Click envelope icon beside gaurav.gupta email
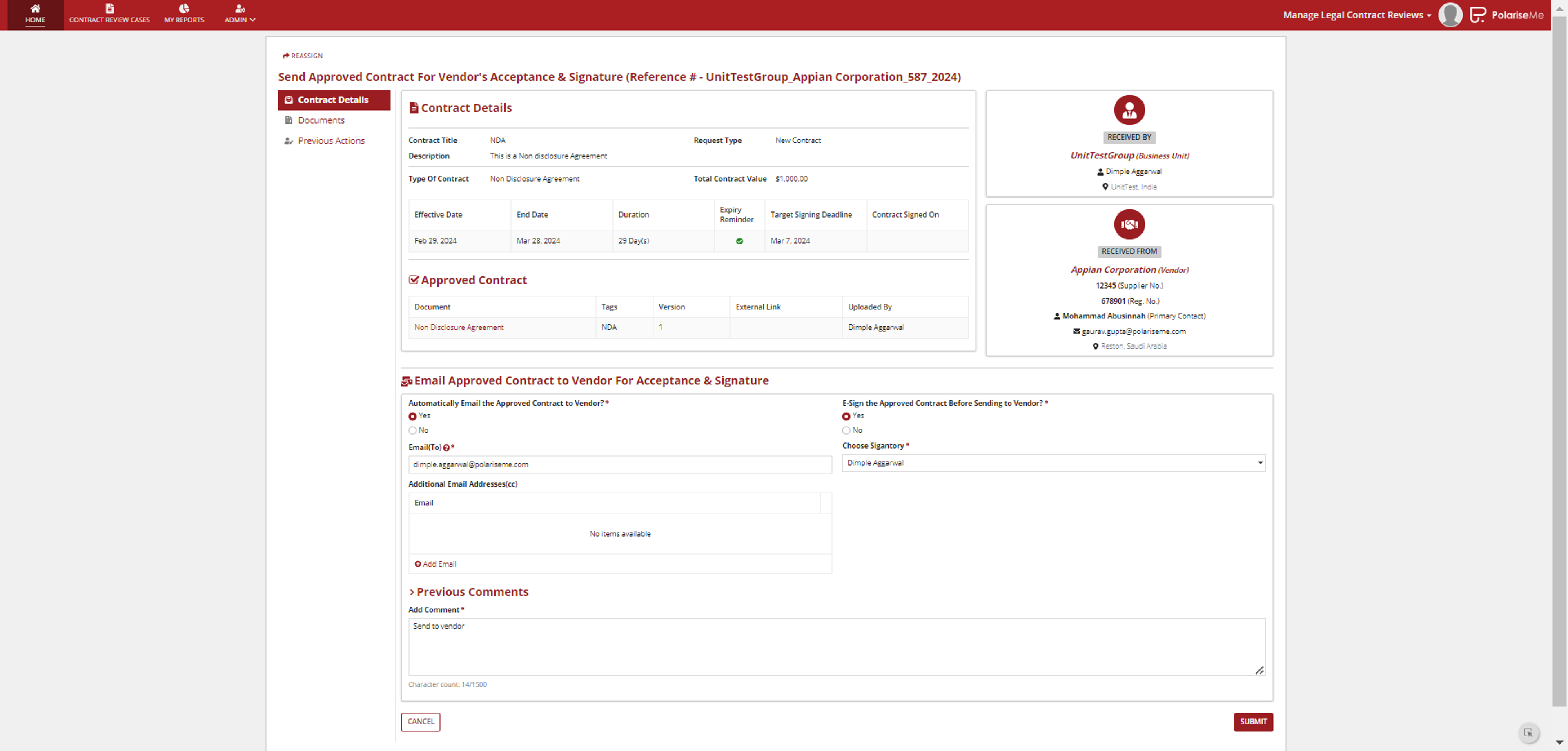This screenshot has height=751, width=1568. (1076, 331)
